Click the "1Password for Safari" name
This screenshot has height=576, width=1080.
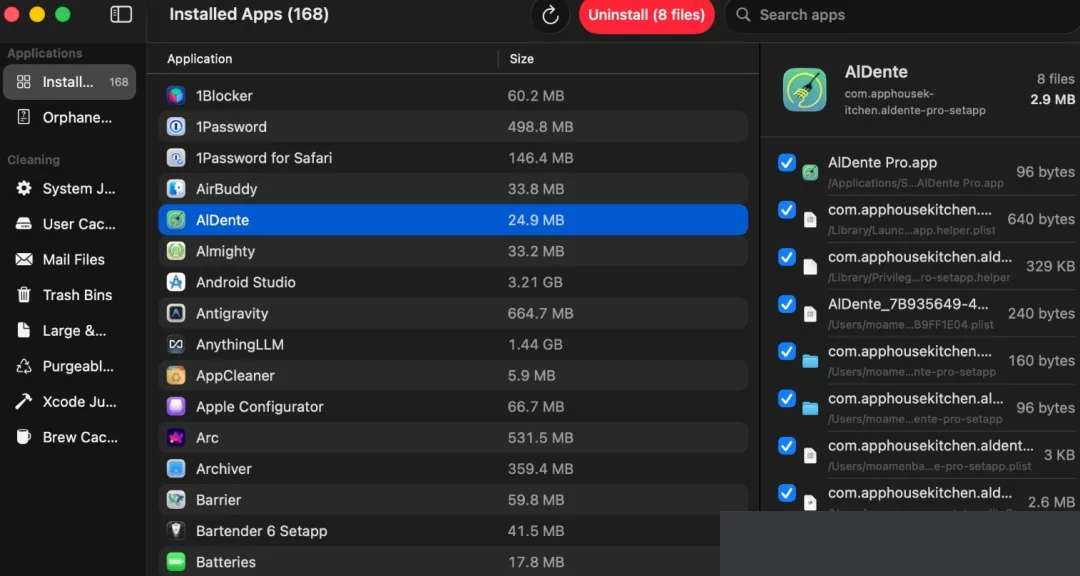click(x=264, y=158)
